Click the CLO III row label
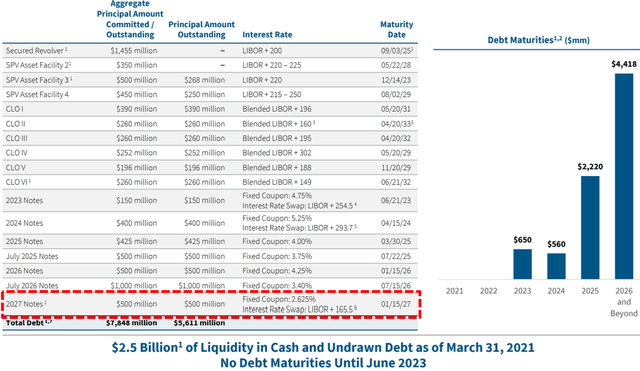The width and height of the screenshot is (640, 371). 16,138
